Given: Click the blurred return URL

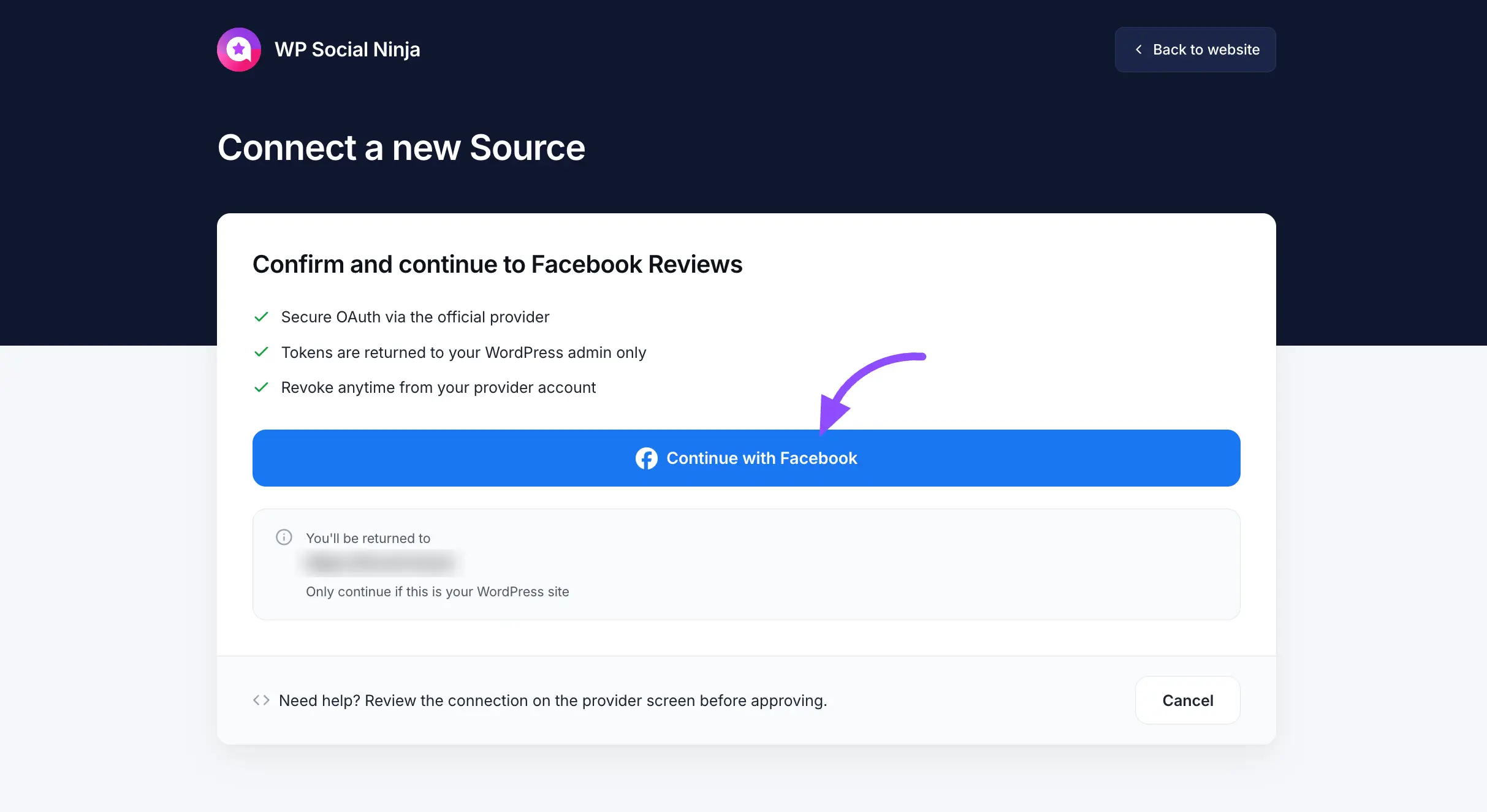Looking at the screenshot, I should (381, 563).
